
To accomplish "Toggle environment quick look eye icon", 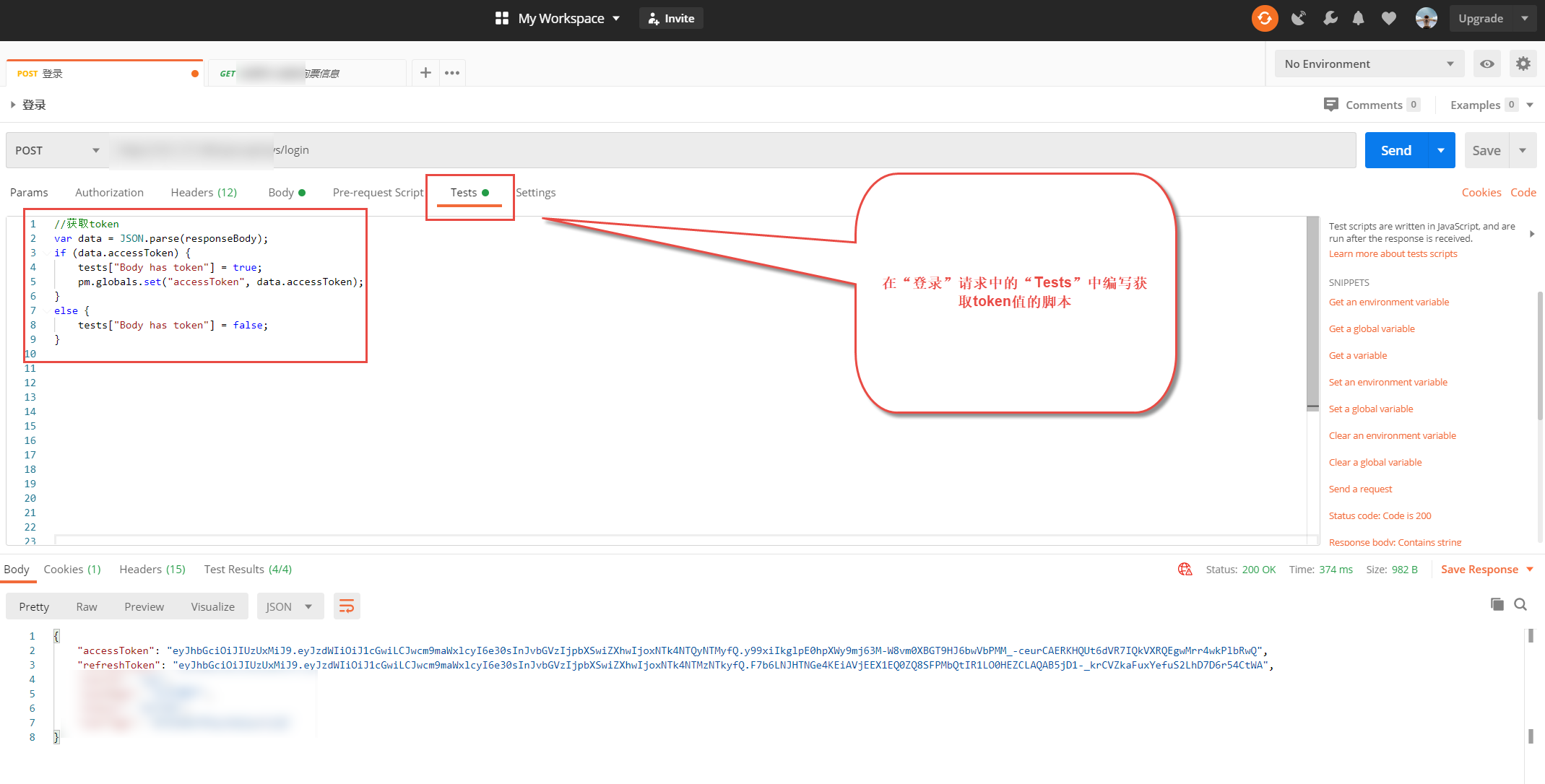I will point(1486,64).
